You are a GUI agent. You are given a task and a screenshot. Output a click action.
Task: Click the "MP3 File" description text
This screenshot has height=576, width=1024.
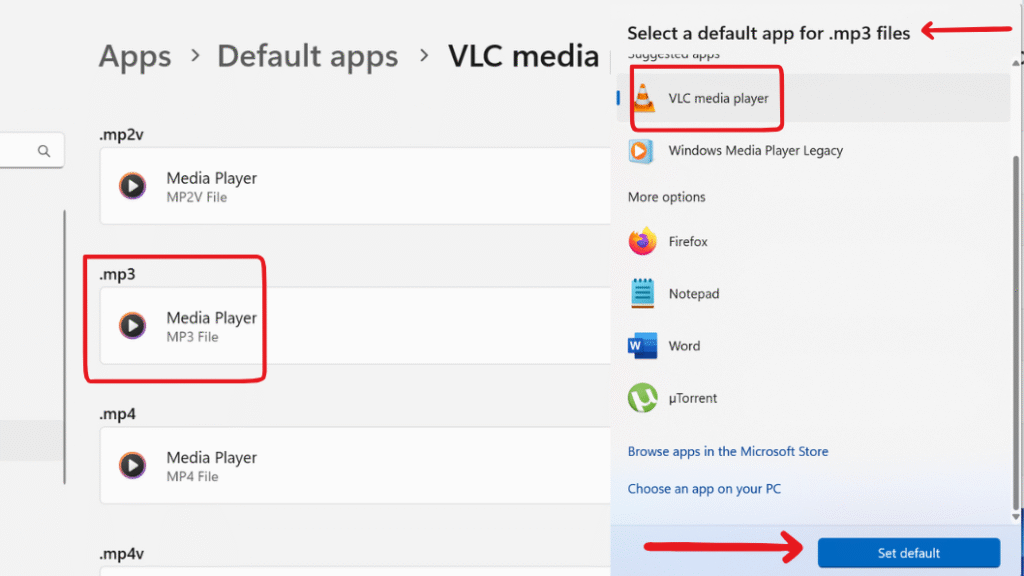192,337
